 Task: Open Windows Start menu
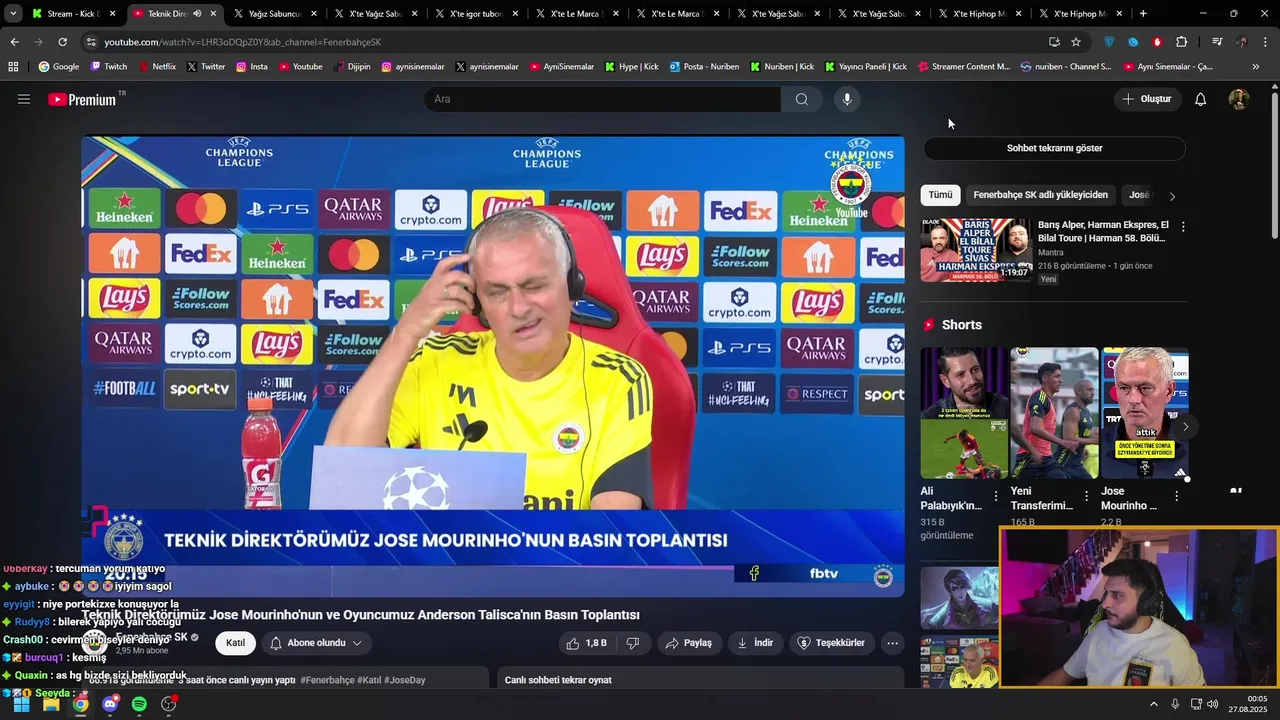click(20, 704)
